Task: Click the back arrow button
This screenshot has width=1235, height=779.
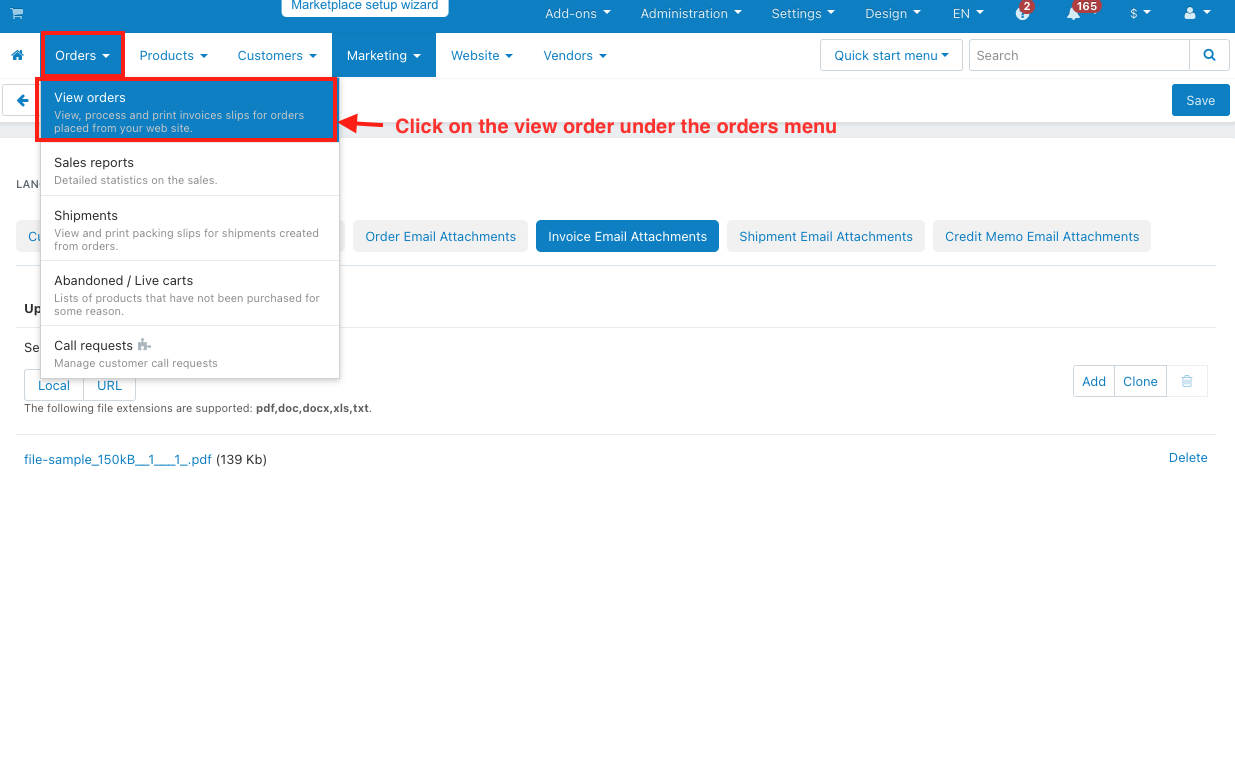Action: (22, 100)
